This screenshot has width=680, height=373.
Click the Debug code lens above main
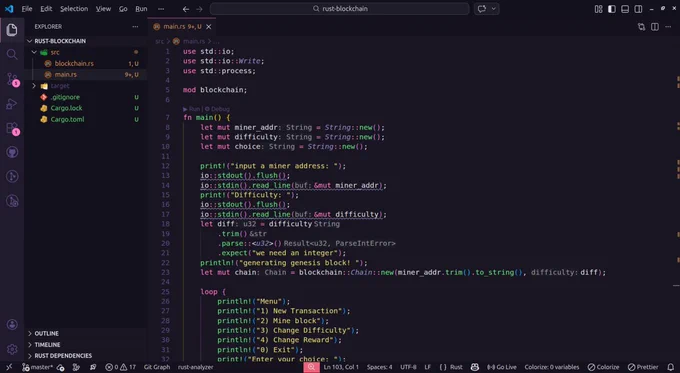click(220, 109)
